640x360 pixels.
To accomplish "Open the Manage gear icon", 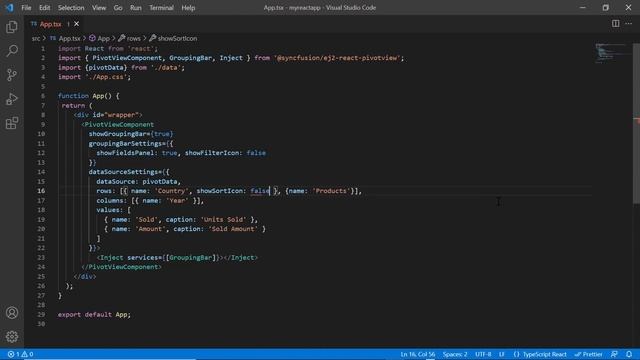I will (12, 336).
